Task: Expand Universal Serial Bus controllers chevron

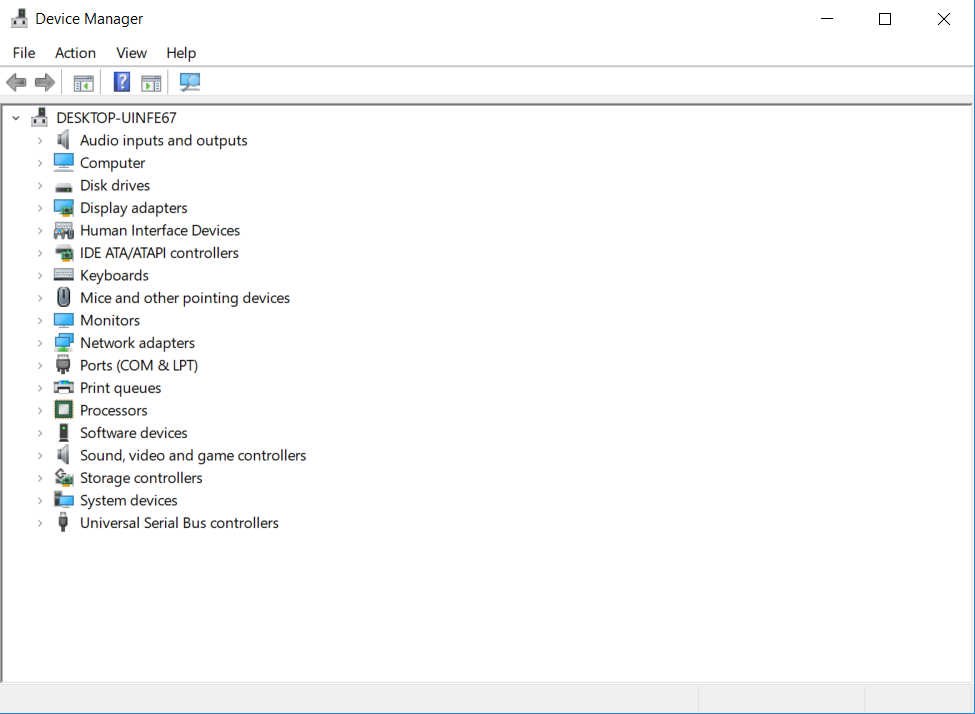Action: 40,523
